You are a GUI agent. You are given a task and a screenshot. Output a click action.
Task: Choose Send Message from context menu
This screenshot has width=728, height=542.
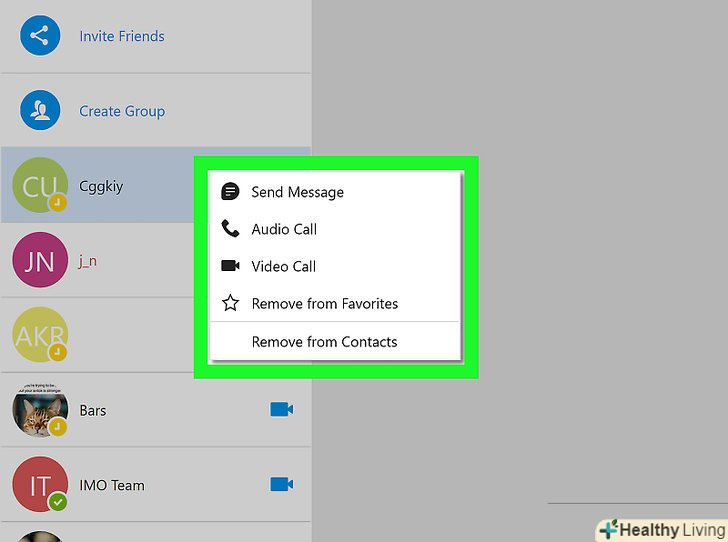click(334, 192)
